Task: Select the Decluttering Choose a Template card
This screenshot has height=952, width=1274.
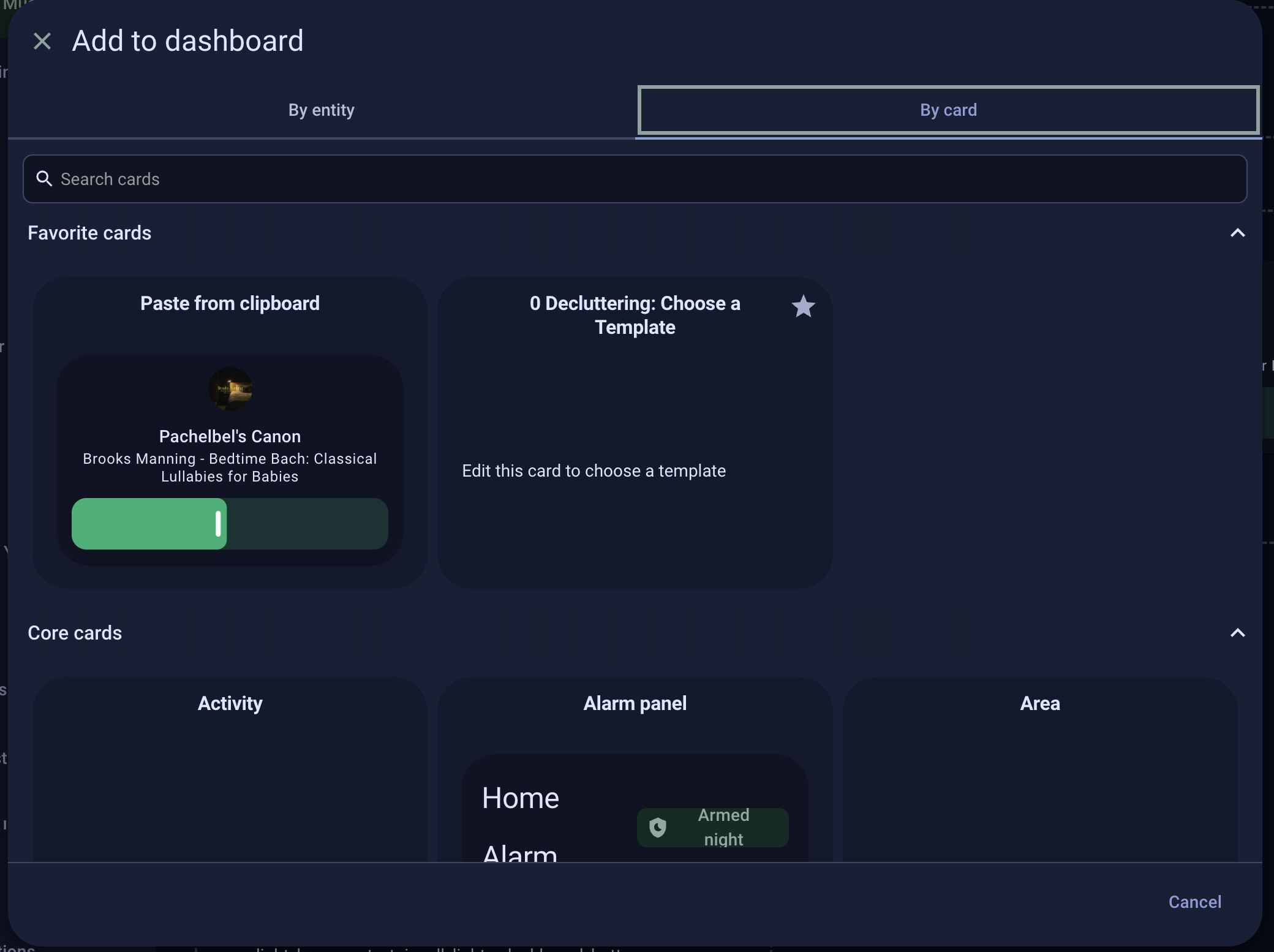Action: (x=635, y=433)
